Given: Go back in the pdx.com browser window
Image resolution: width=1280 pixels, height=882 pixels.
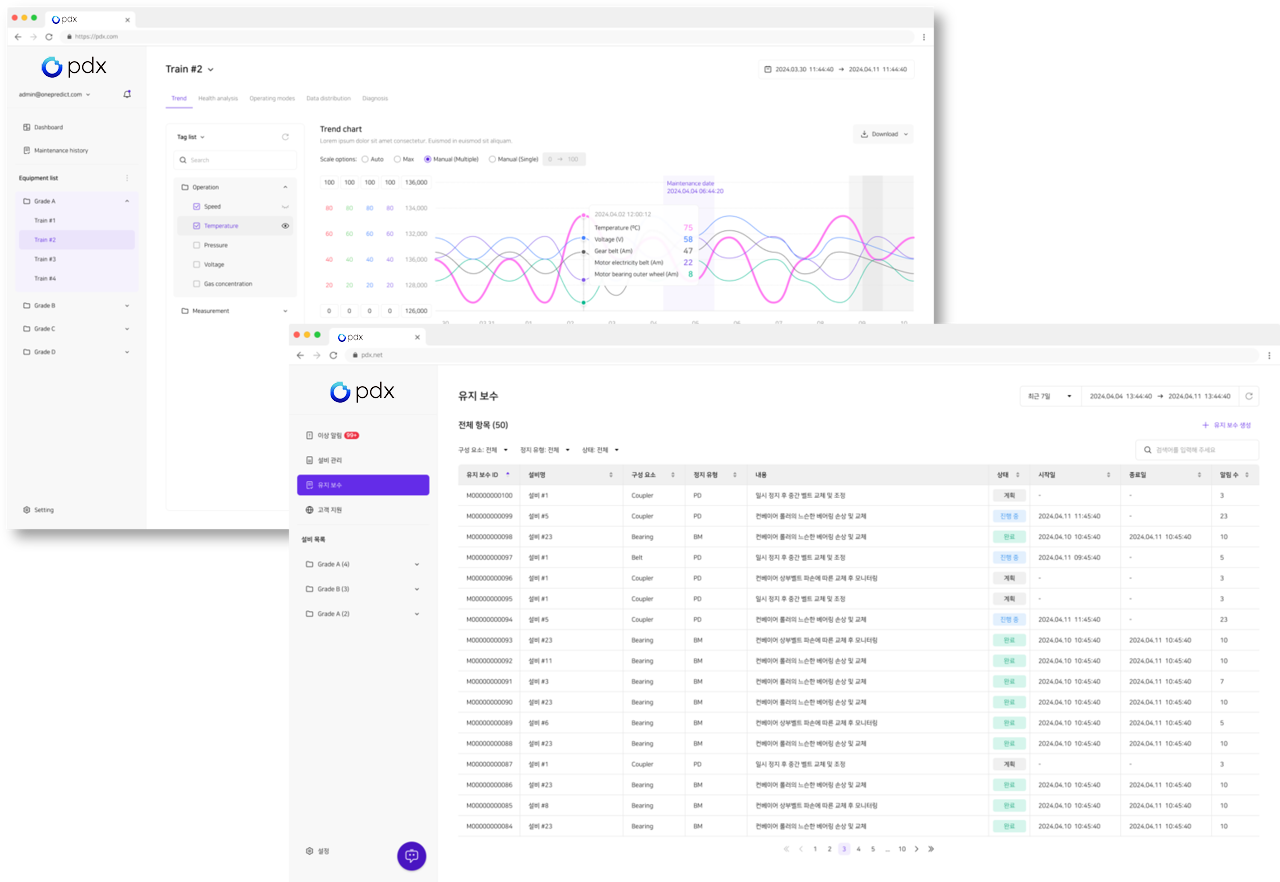Looking at the screenshot, I should point(18,37).
